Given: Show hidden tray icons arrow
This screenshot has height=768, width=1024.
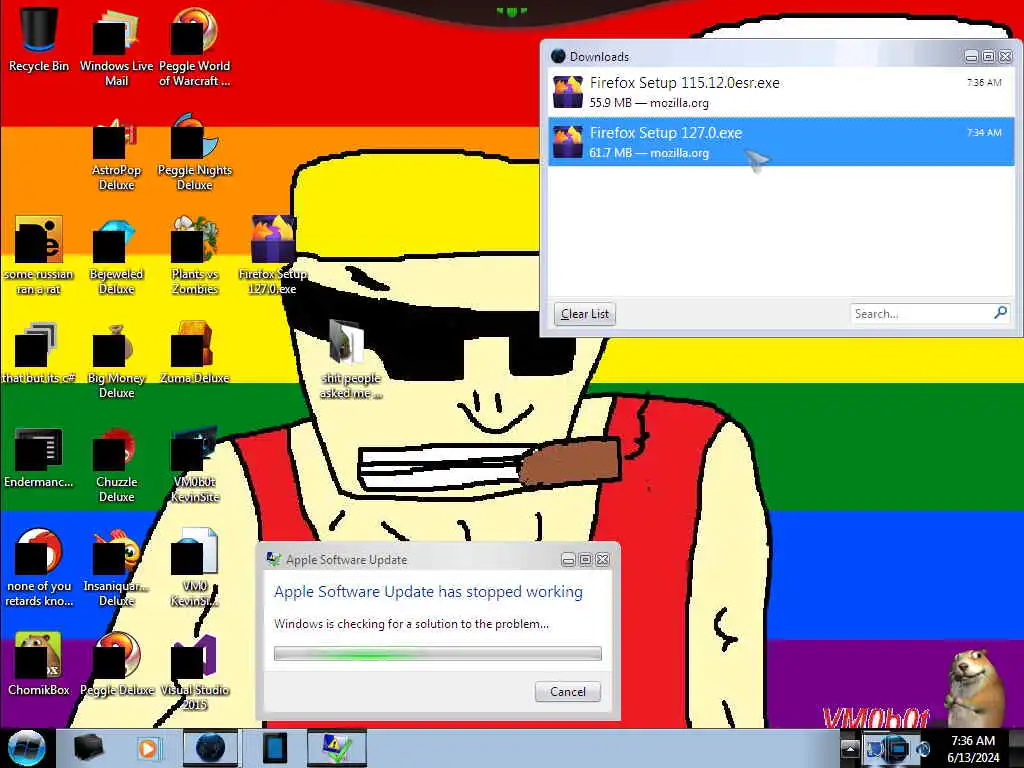Looking at the screenshot, I should 850,748.
